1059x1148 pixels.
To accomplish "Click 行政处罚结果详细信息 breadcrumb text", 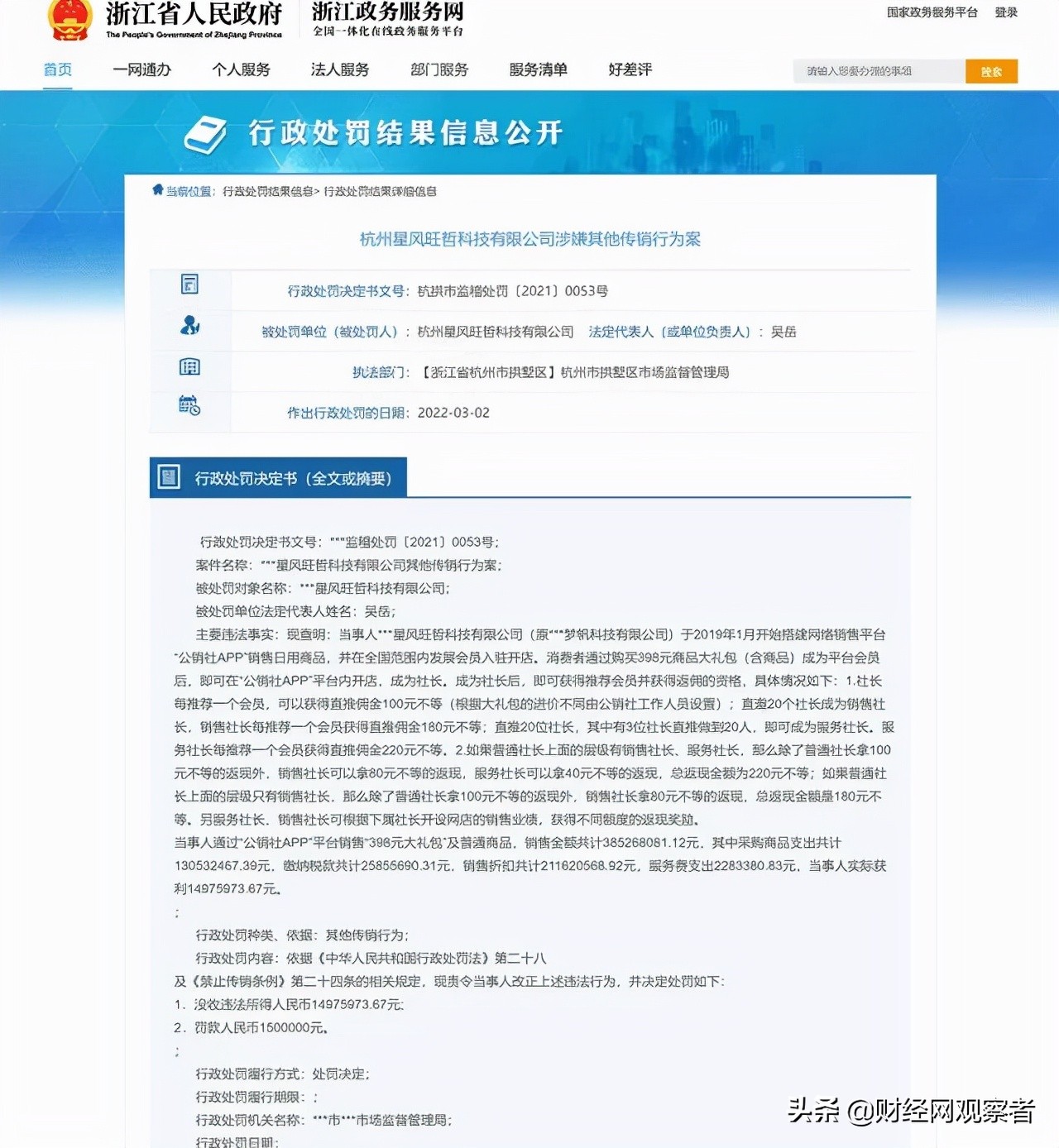I will pyautogui.click(x=380, y=191).
